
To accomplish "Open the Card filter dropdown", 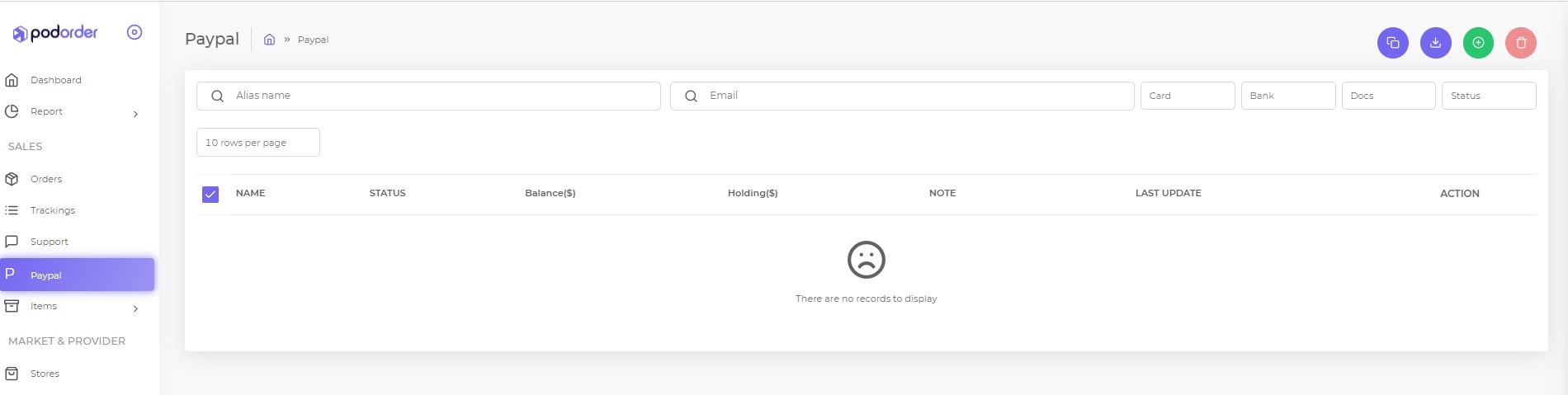I will tap(1188, 96).
